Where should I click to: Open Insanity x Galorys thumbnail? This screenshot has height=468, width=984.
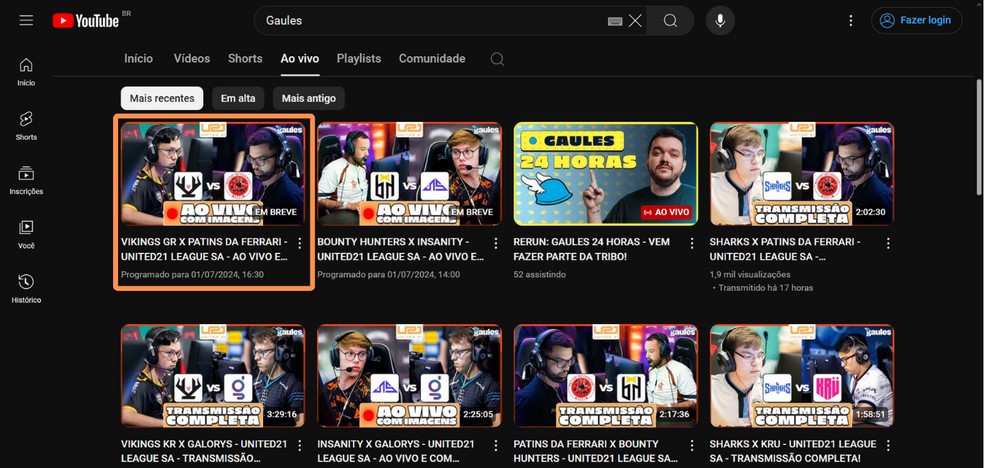[x=410, y=376]
